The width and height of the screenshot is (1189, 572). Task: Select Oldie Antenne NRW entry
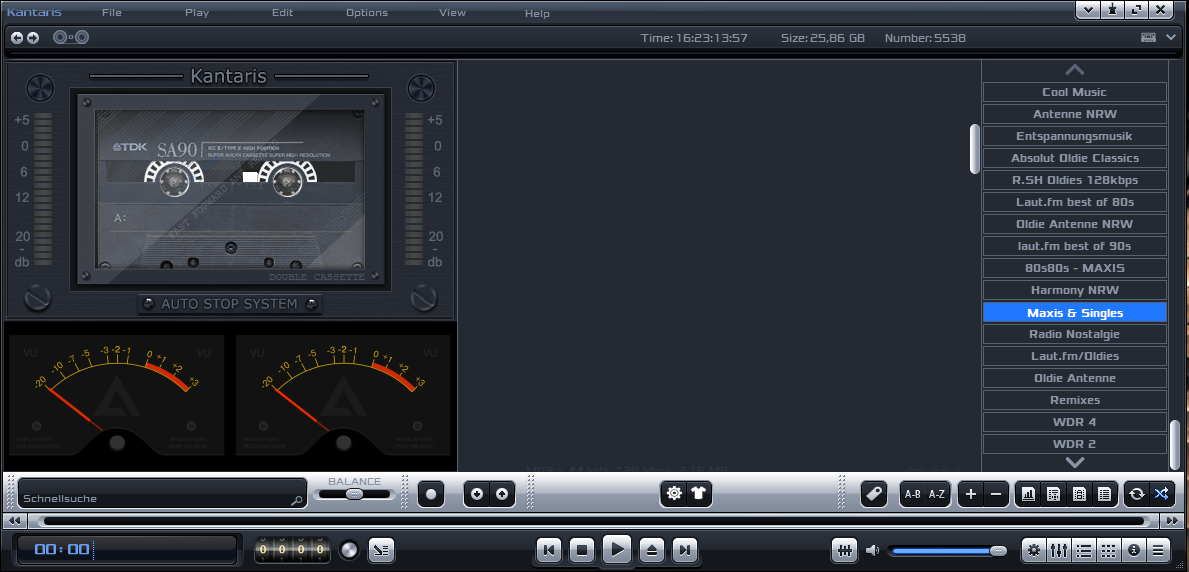(1074, 224)
